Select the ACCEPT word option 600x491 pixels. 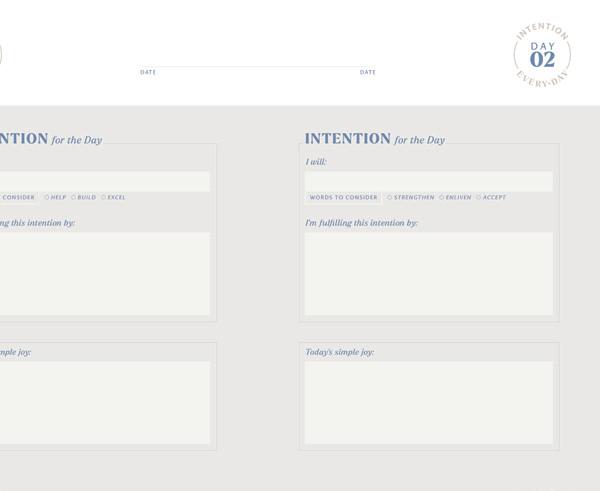click(x=491, y=197)
